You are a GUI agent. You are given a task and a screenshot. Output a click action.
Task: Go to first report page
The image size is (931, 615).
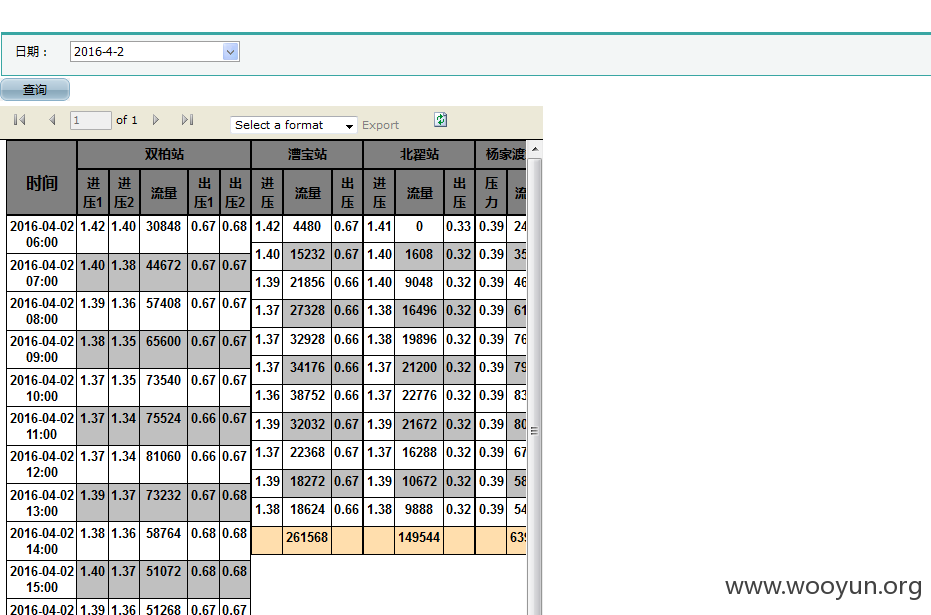20,120
